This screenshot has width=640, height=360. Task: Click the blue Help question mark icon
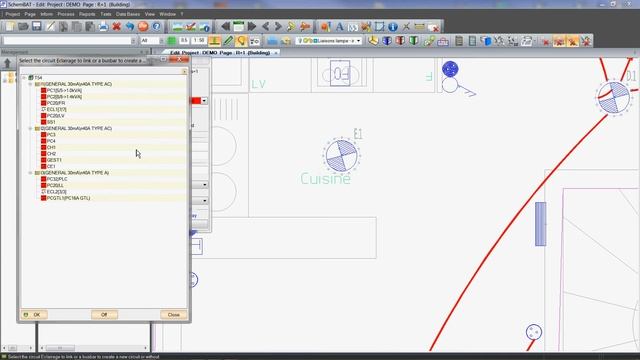click(156, 27)
